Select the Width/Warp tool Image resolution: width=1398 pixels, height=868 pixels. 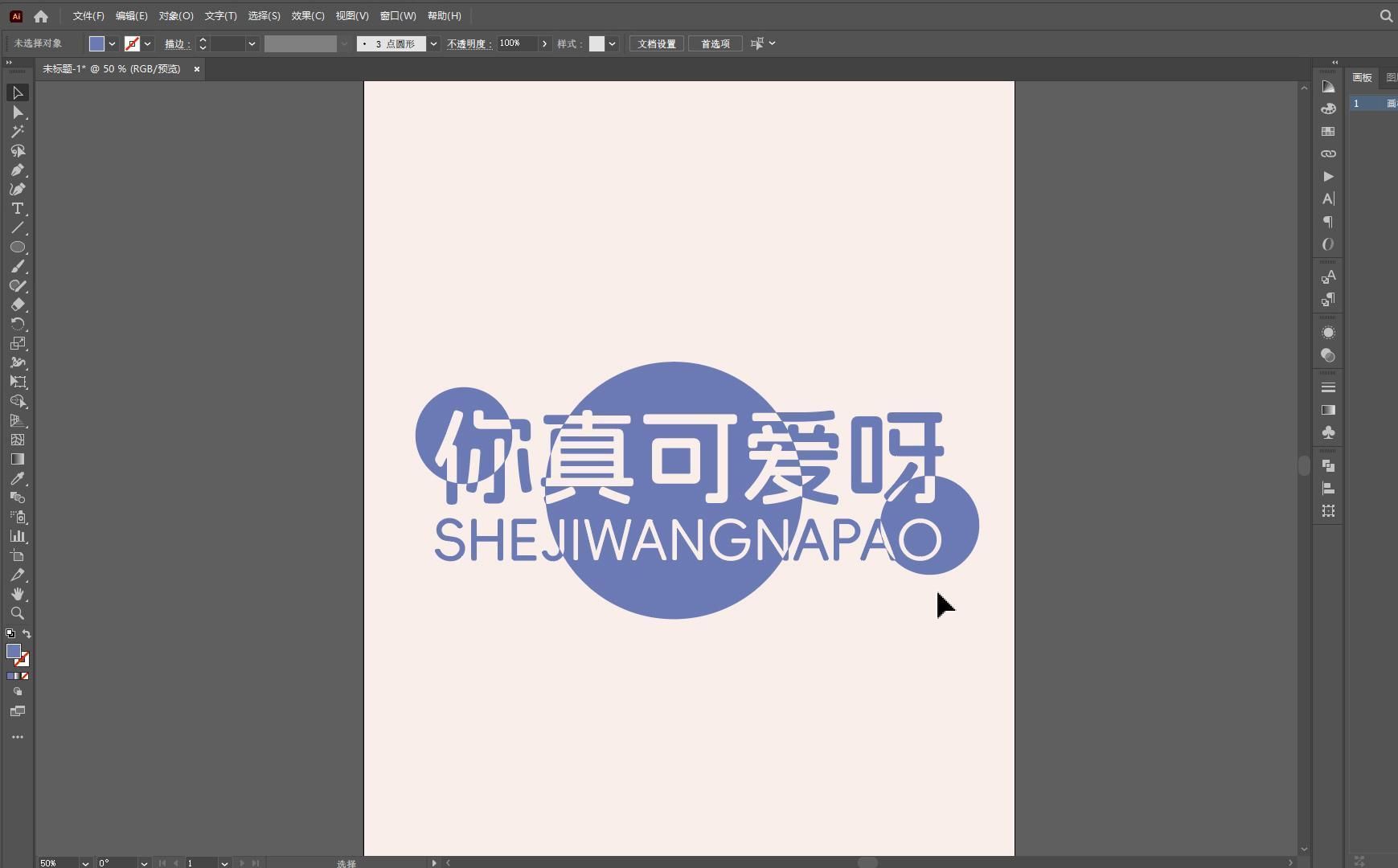pos(17,363)
